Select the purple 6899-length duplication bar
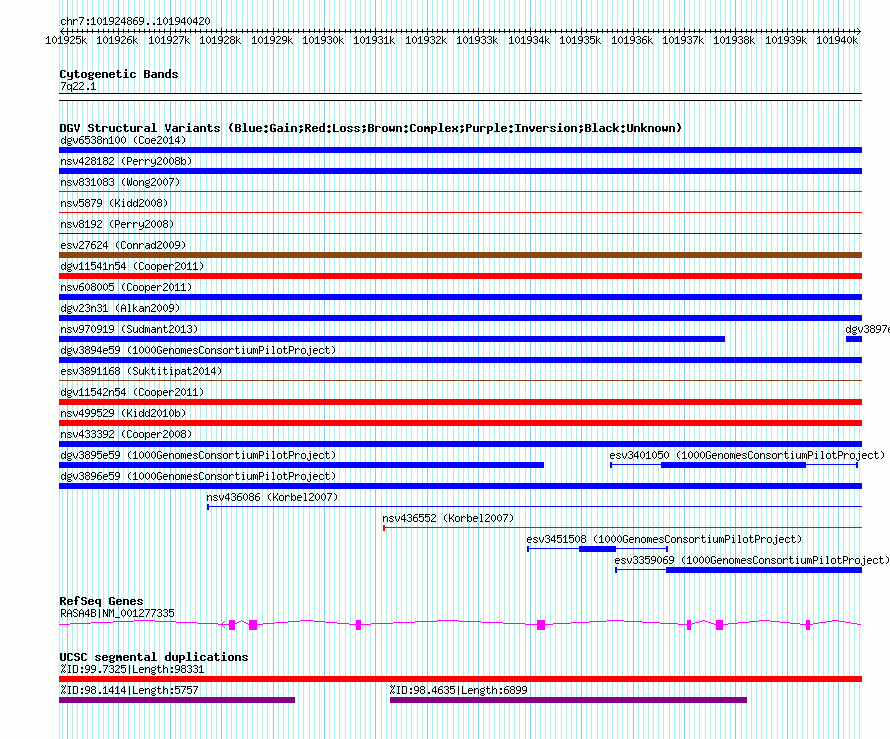This screenshot has height=739, width=890. pyautogui.click(x=568, y=700)
